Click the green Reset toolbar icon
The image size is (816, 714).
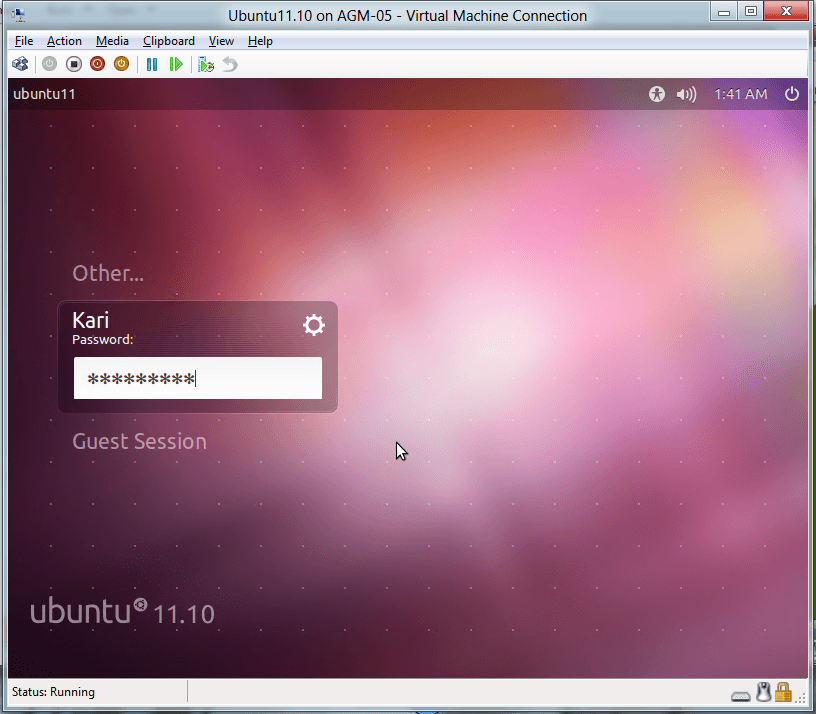176,65
